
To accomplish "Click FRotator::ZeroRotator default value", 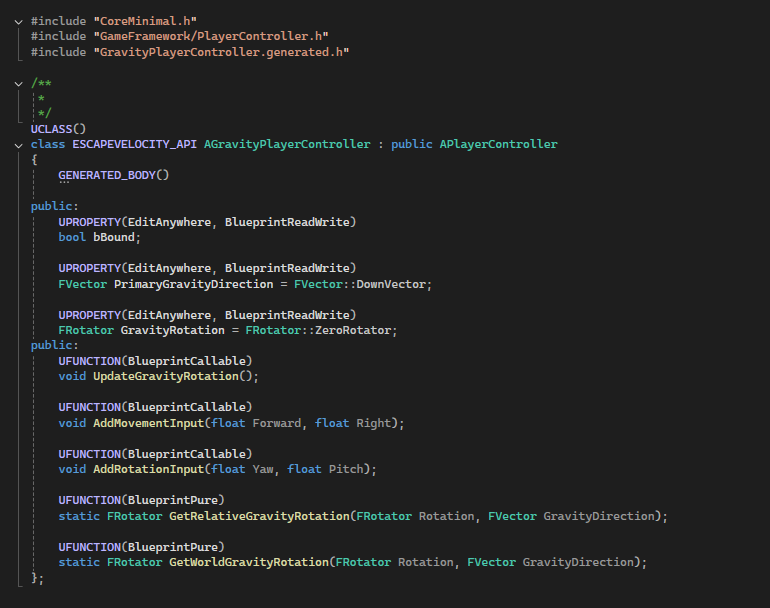I will pos(318,330).
